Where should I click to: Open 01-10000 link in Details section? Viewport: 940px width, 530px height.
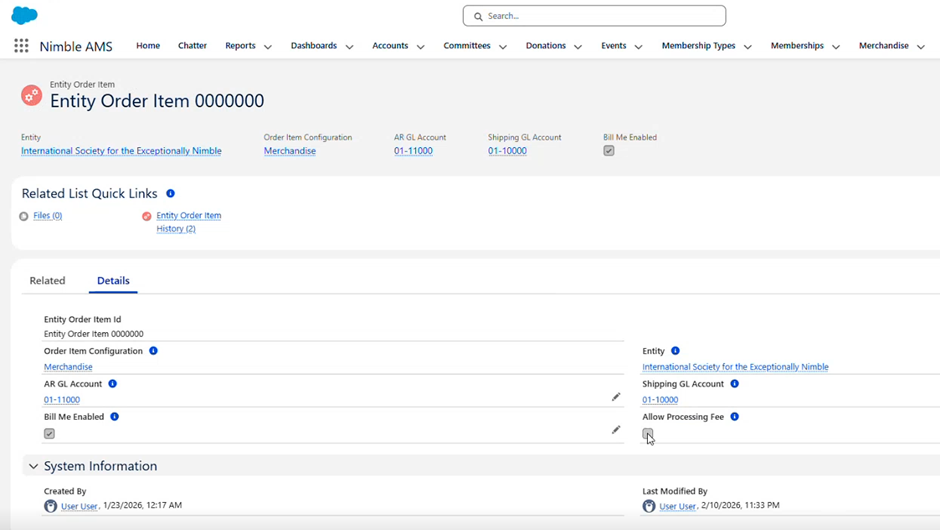tap(660, 400)
